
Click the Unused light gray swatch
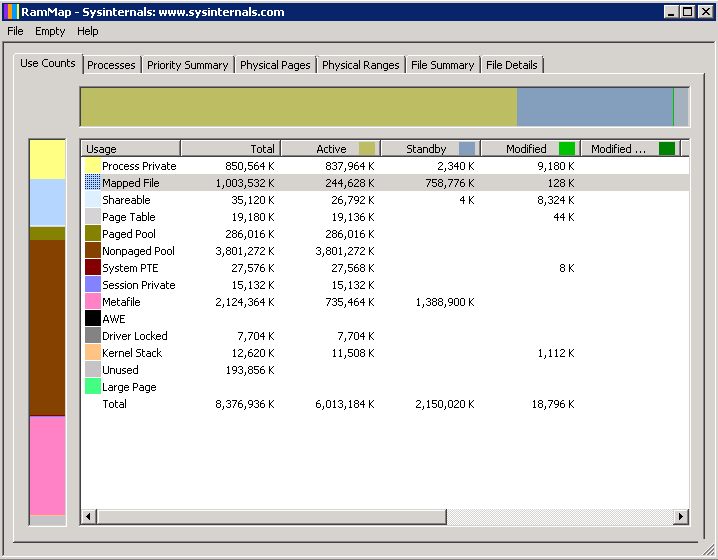tap(93, 370)
